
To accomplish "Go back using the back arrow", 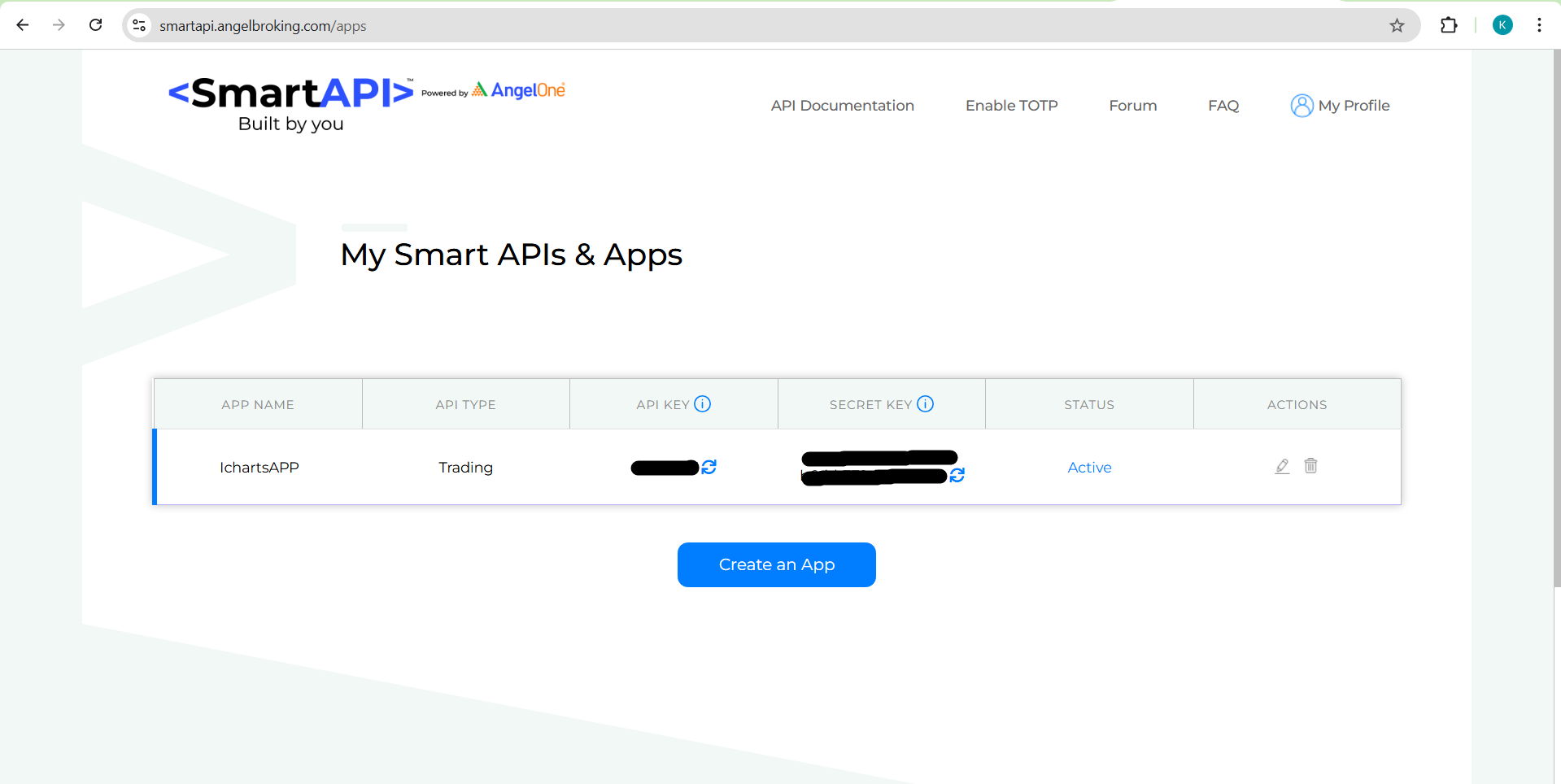I will point(23,25).
